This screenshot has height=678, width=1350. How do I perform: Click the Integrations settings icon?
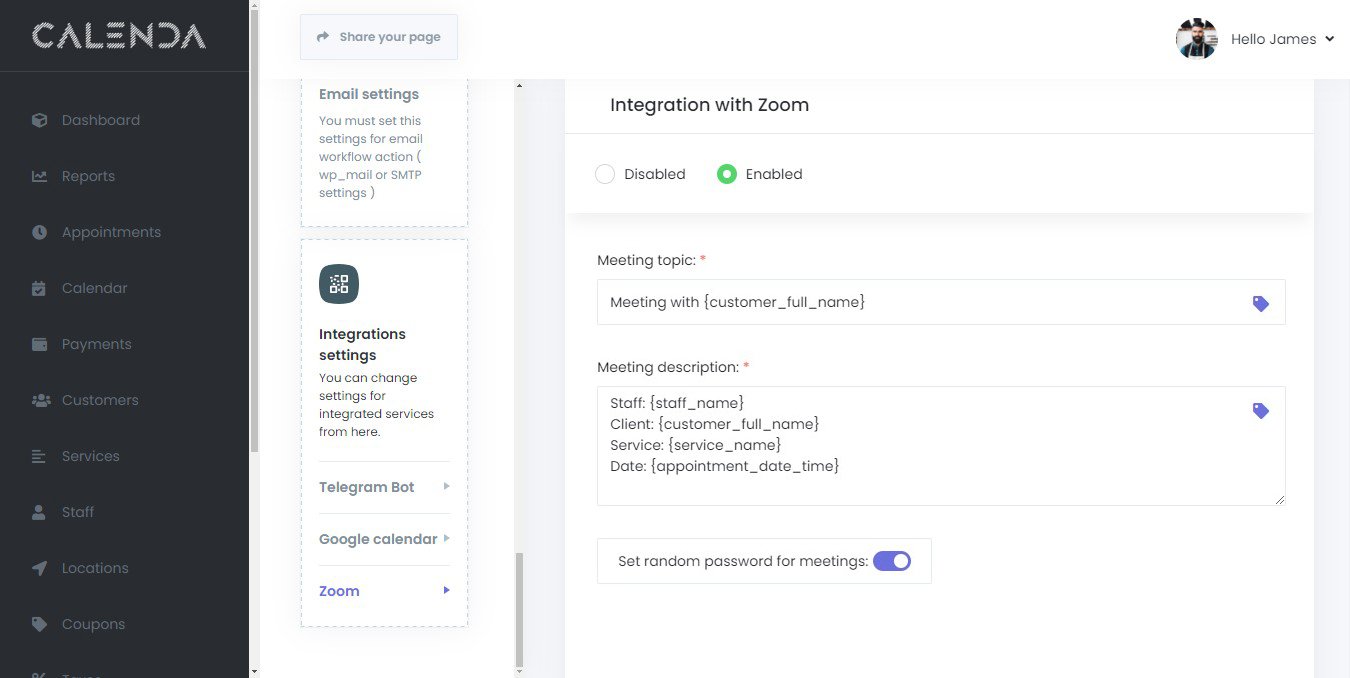(339, 284)
